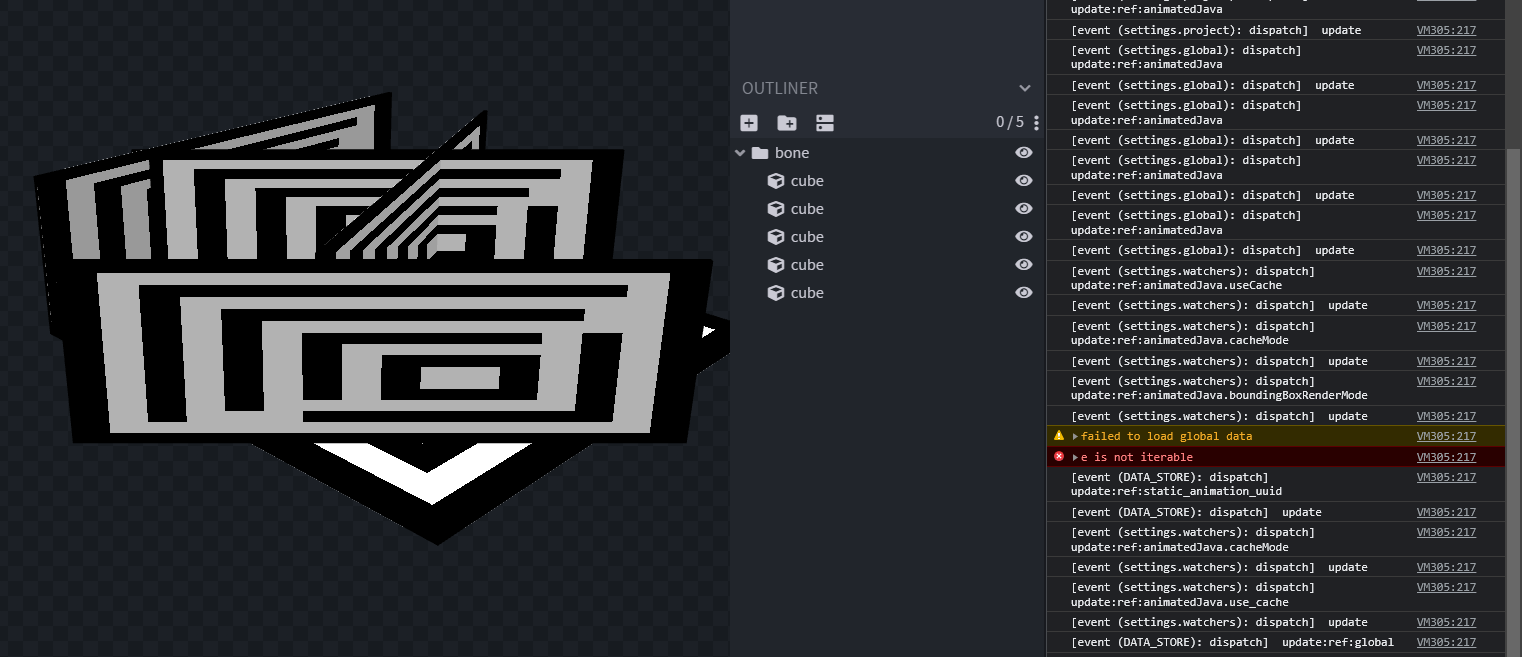Click the bone folder icon
The width and height of the screenshot is (1522, 657).
pos(759,153)
